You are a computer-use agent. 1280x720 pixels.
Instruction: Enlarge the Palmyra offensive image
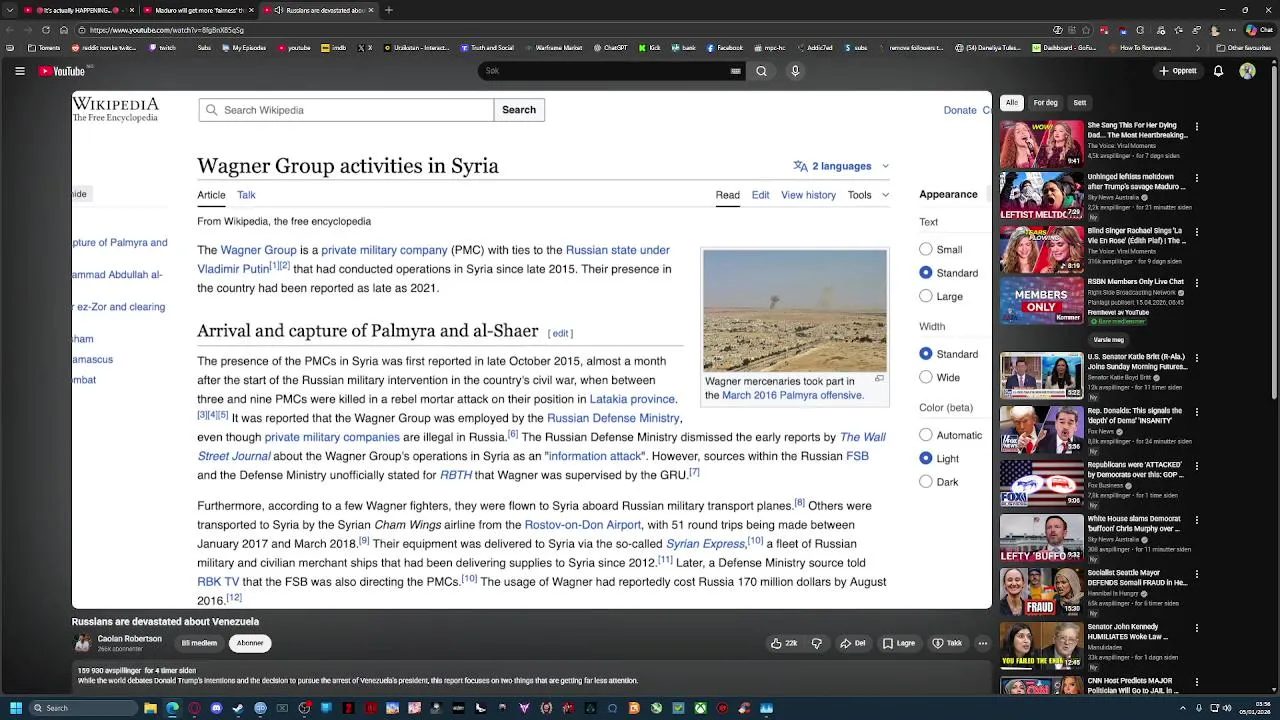click(x=879, y=379)
